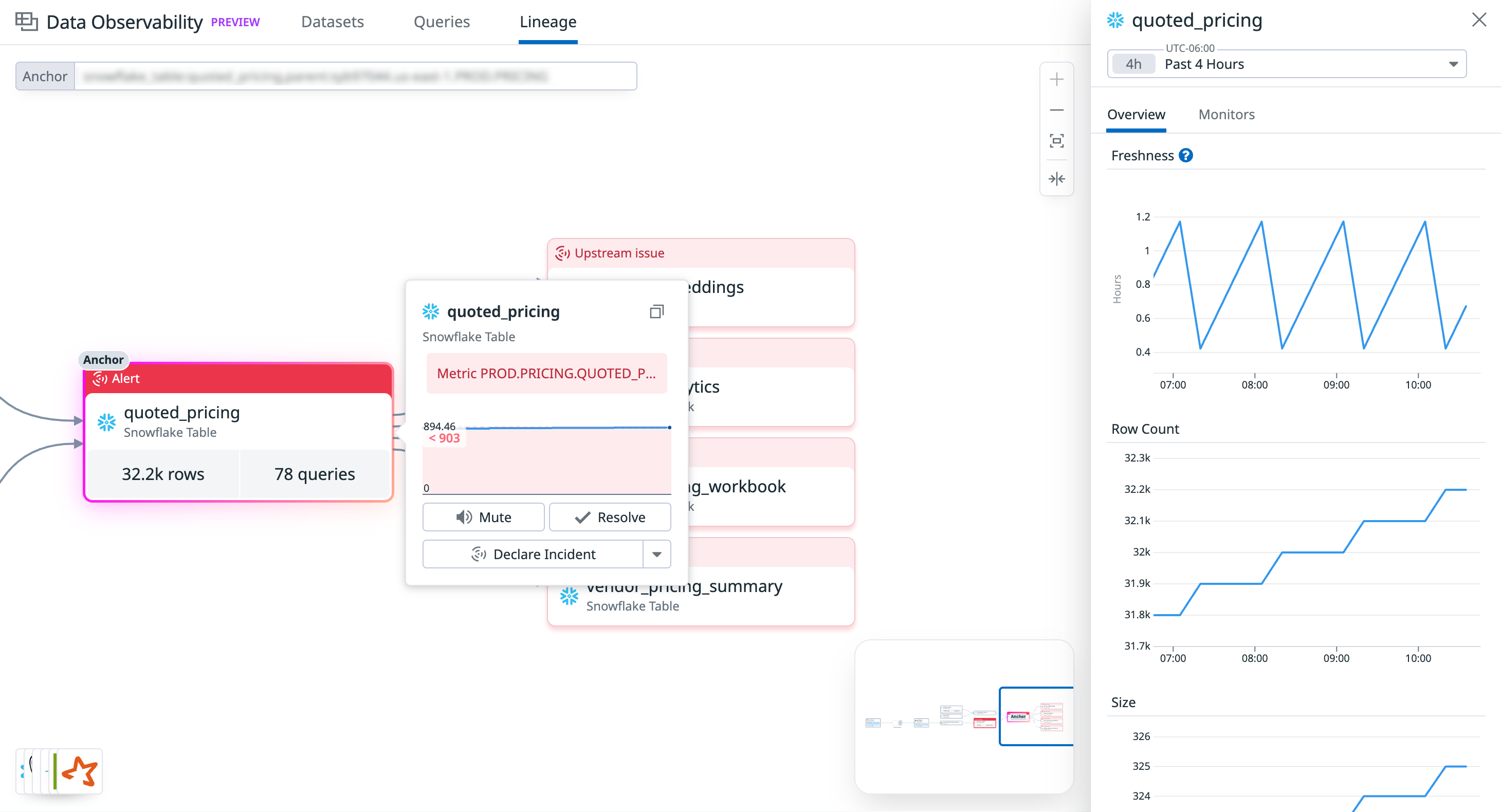Click the orange star widget icon
This screenshot has height=812, width=1501.
[x=80, y=771]
